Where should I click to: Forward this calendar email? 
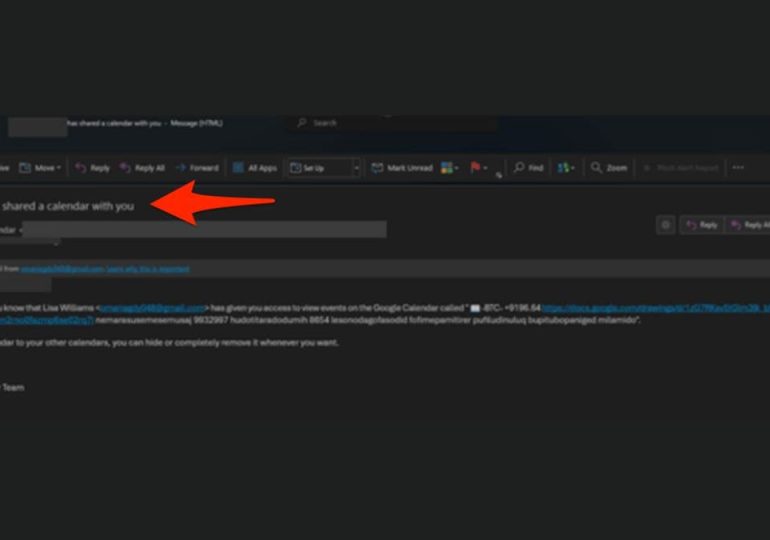point(197,168)
